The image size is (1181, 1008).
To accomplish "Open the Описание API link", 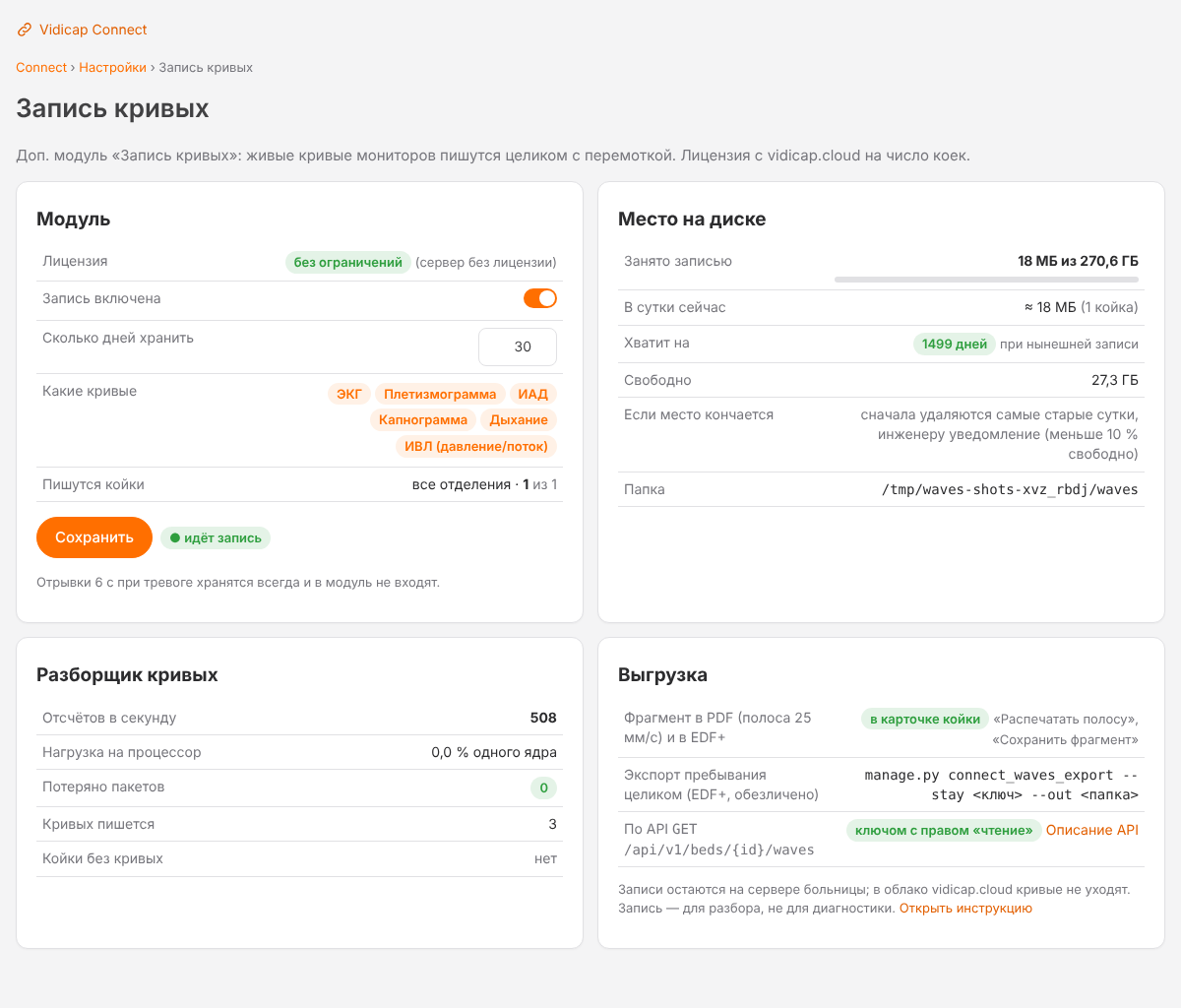I will point(1092,831).
